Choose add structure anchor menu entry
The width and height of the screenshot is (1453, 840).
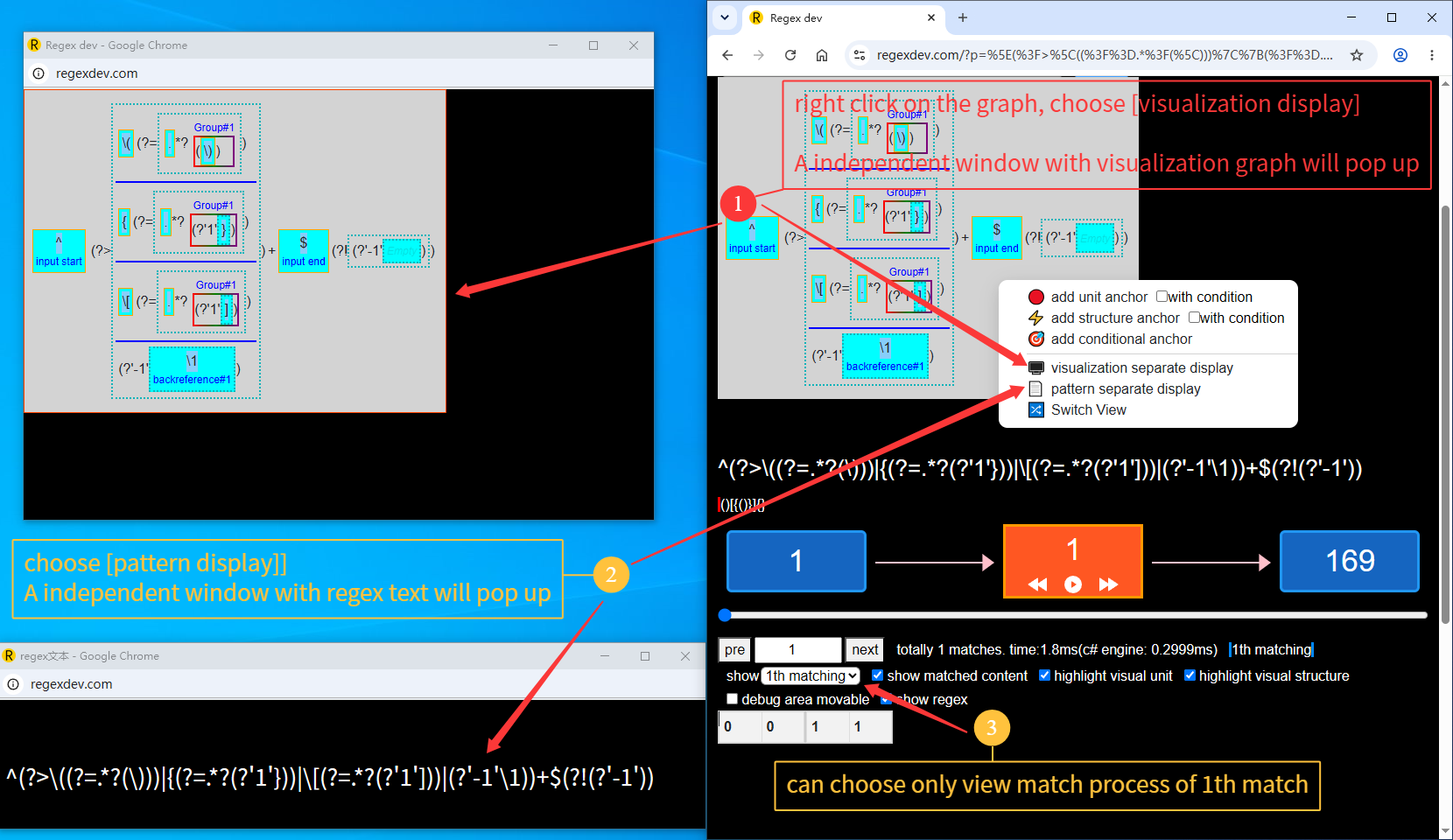click(x=1115, y=318)
